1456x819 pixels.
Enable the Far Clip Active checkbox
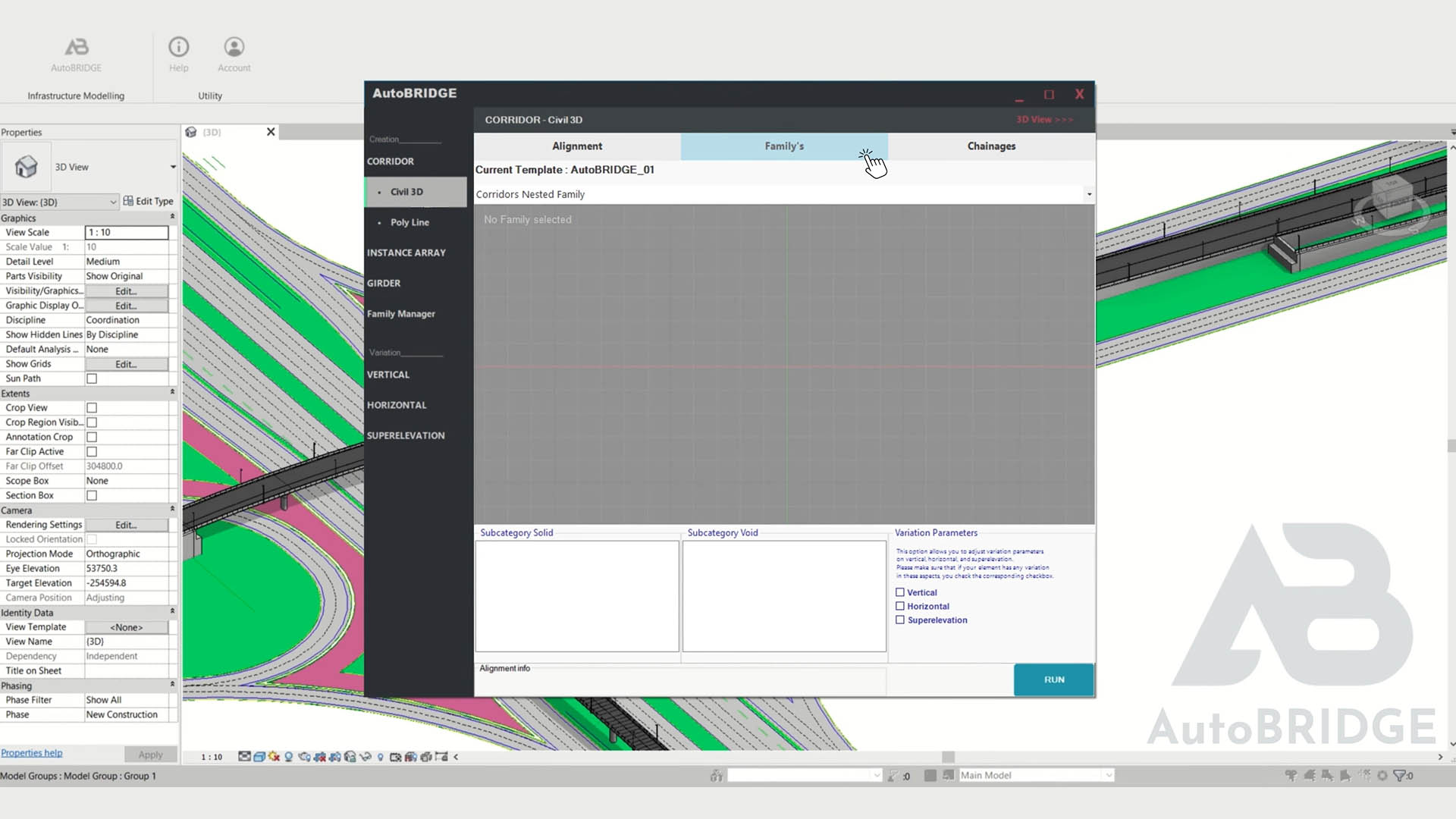click(92, 452)
